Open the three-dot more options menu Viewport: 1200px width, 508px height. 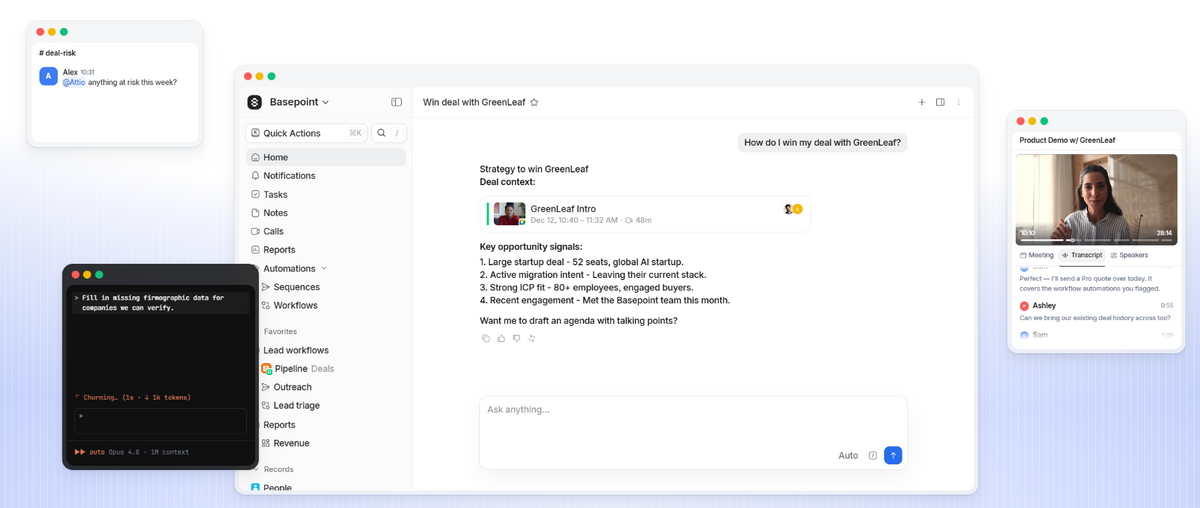tap(958, 102)
